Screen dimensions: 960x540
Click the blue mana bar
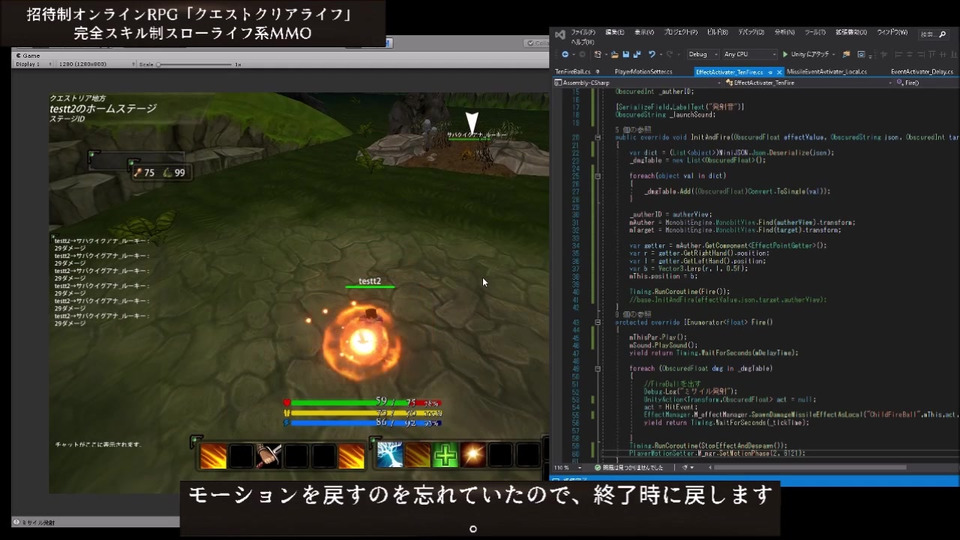pos(365,422)
